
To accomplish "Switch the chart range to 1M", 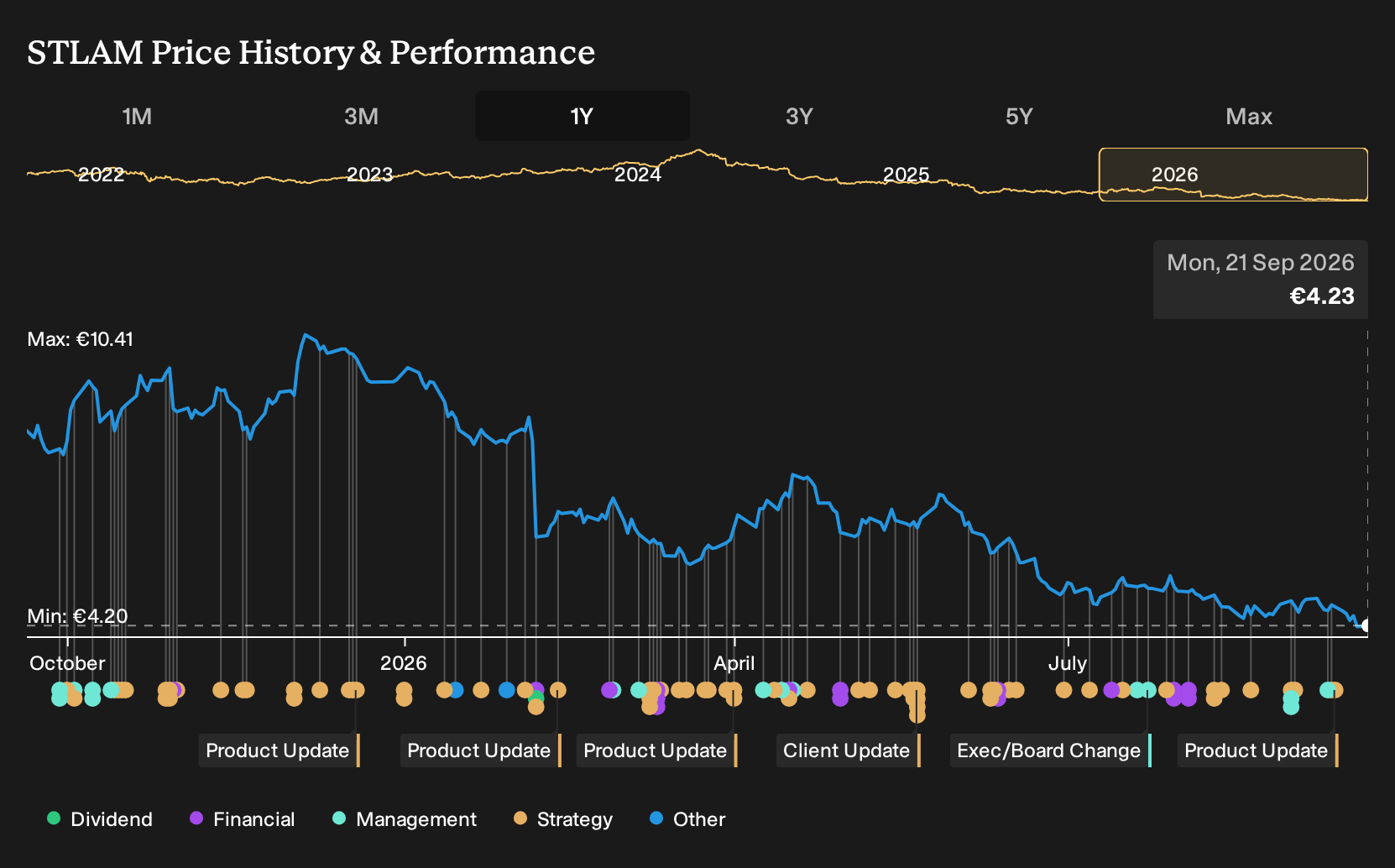I will point(137,116).
